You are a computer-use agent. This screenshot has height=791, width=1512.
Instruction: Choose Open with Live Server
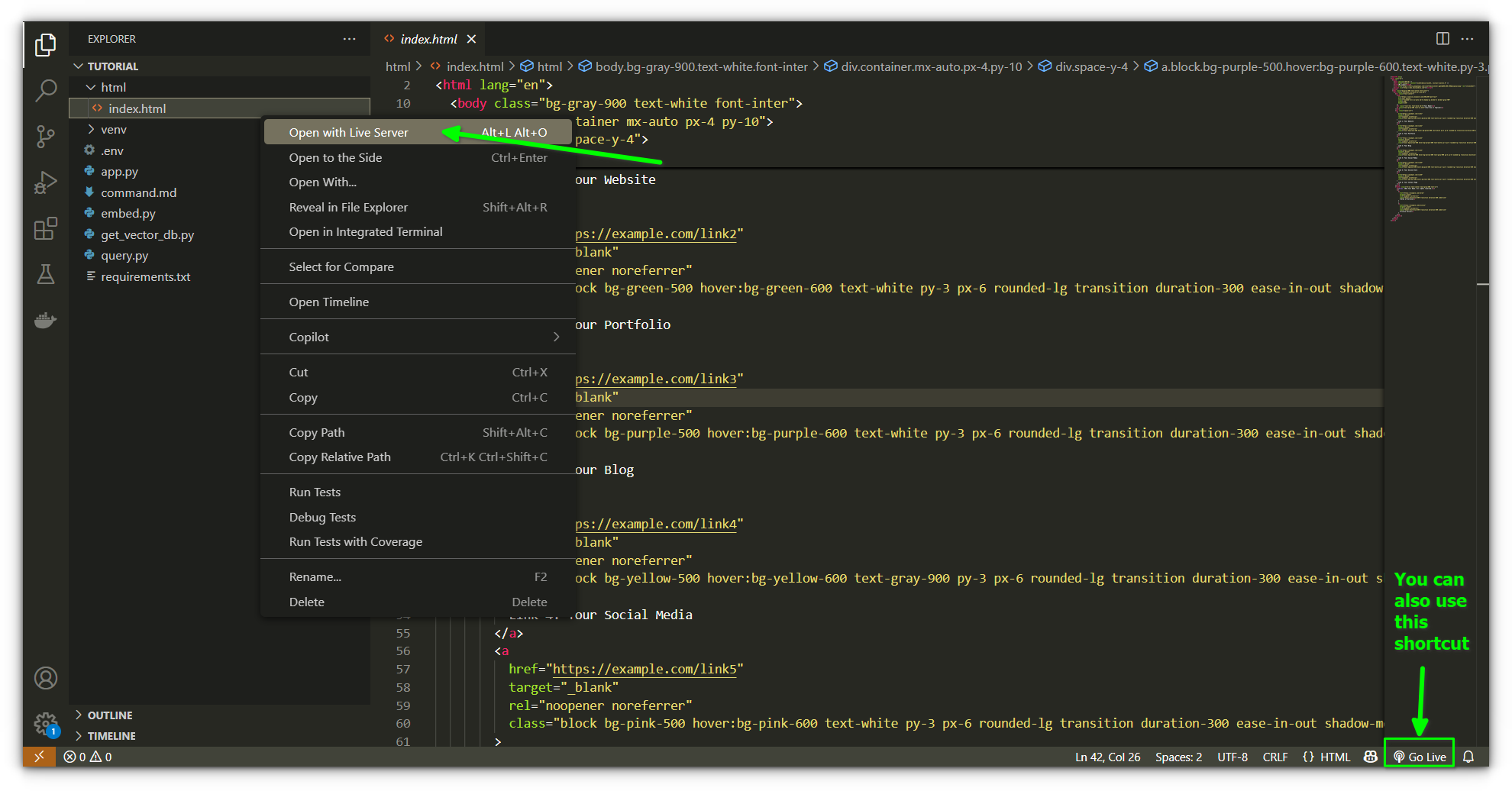point(348,131)
